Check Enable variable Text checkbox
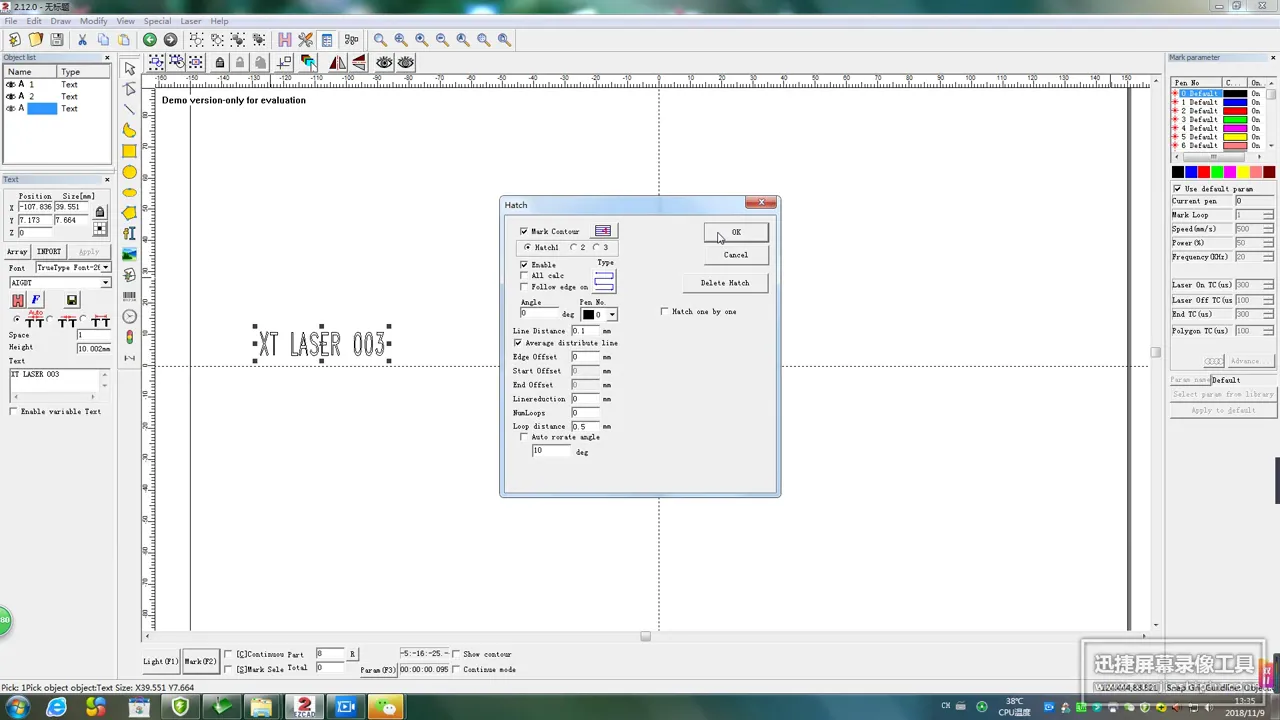The width and height of the screenshot is (1280, 720). [13, 412]
